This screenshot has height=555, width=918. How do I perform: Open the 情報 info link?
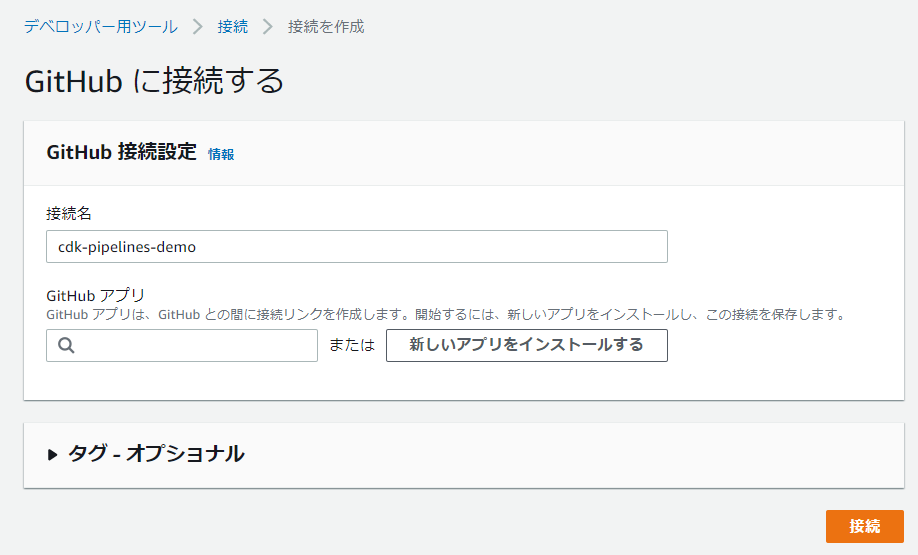point(221,154)
